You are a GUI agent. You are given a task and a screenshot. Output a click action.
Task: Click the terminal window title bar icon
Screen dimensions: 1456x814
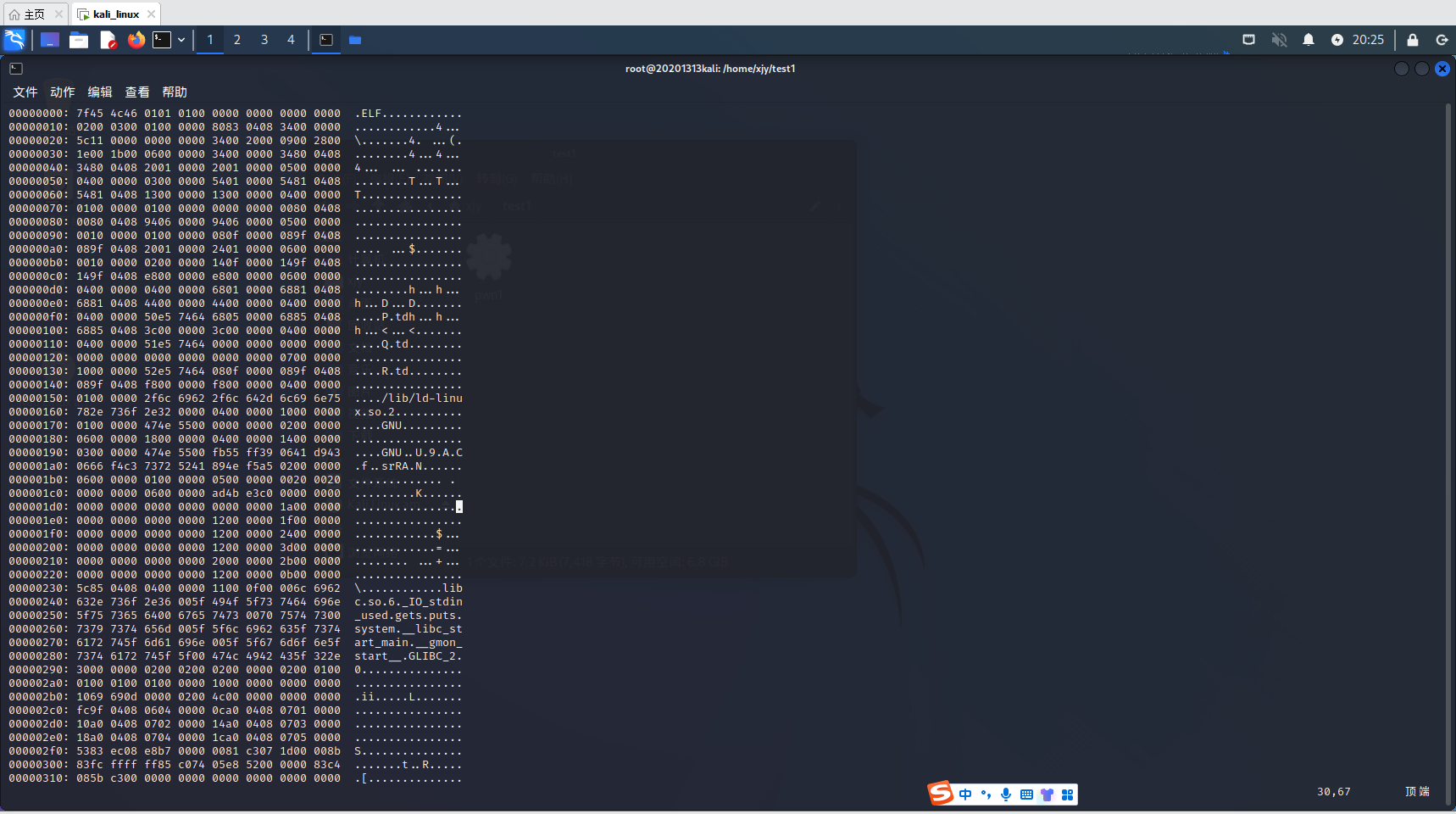(x=16, y=69)
